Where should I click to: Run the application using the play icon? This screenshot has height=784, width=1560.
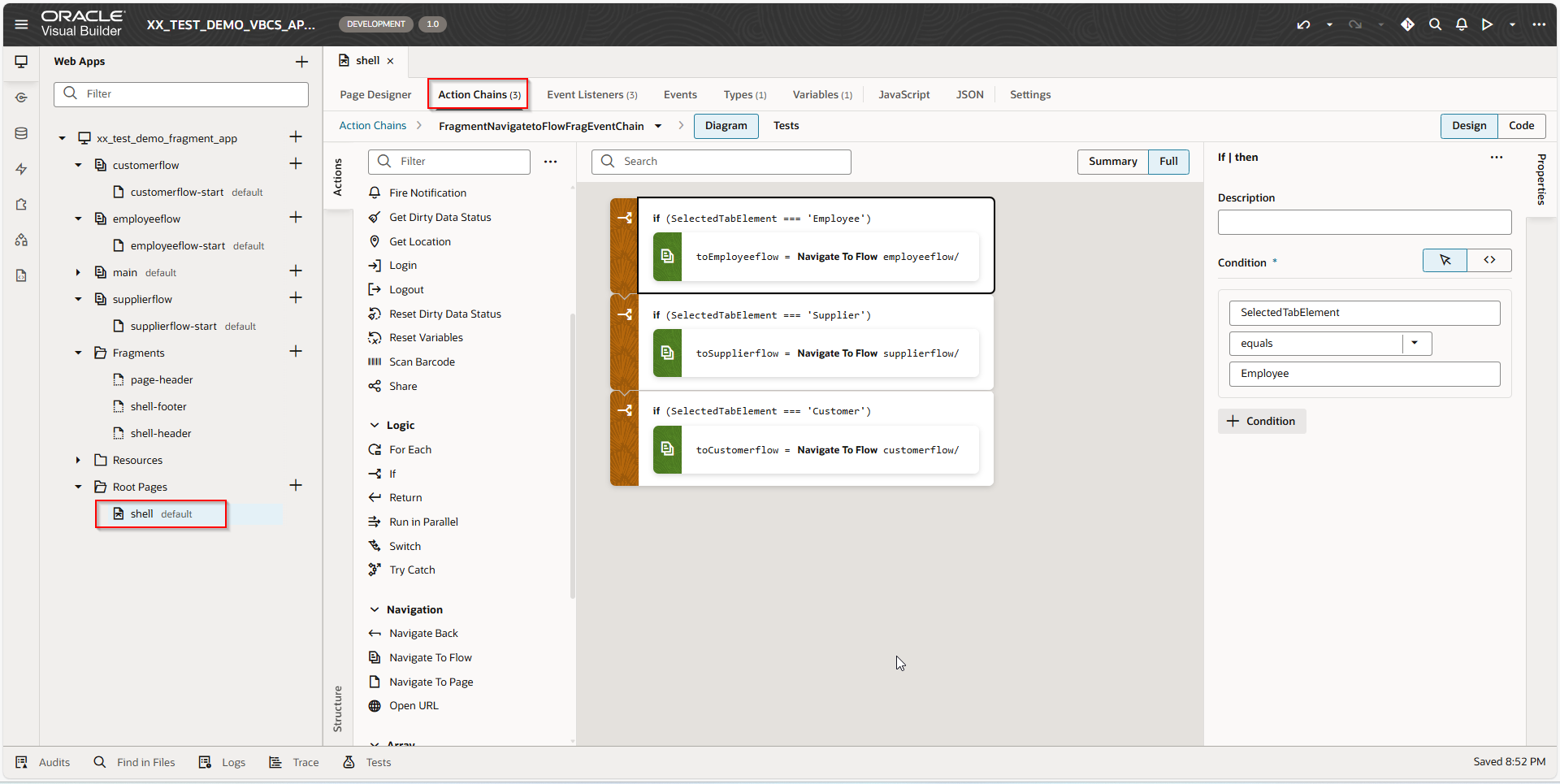coord(1487,24)
